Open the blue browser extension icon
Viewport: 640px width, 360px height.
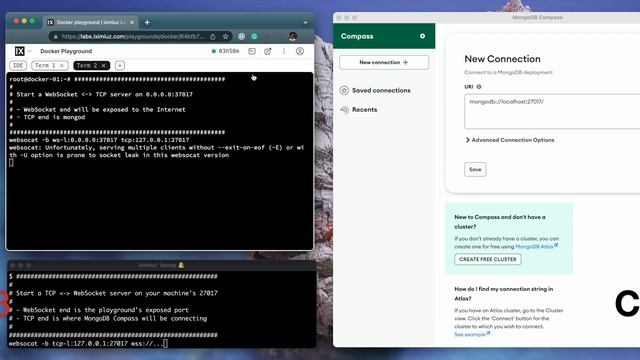coord(242,36)
